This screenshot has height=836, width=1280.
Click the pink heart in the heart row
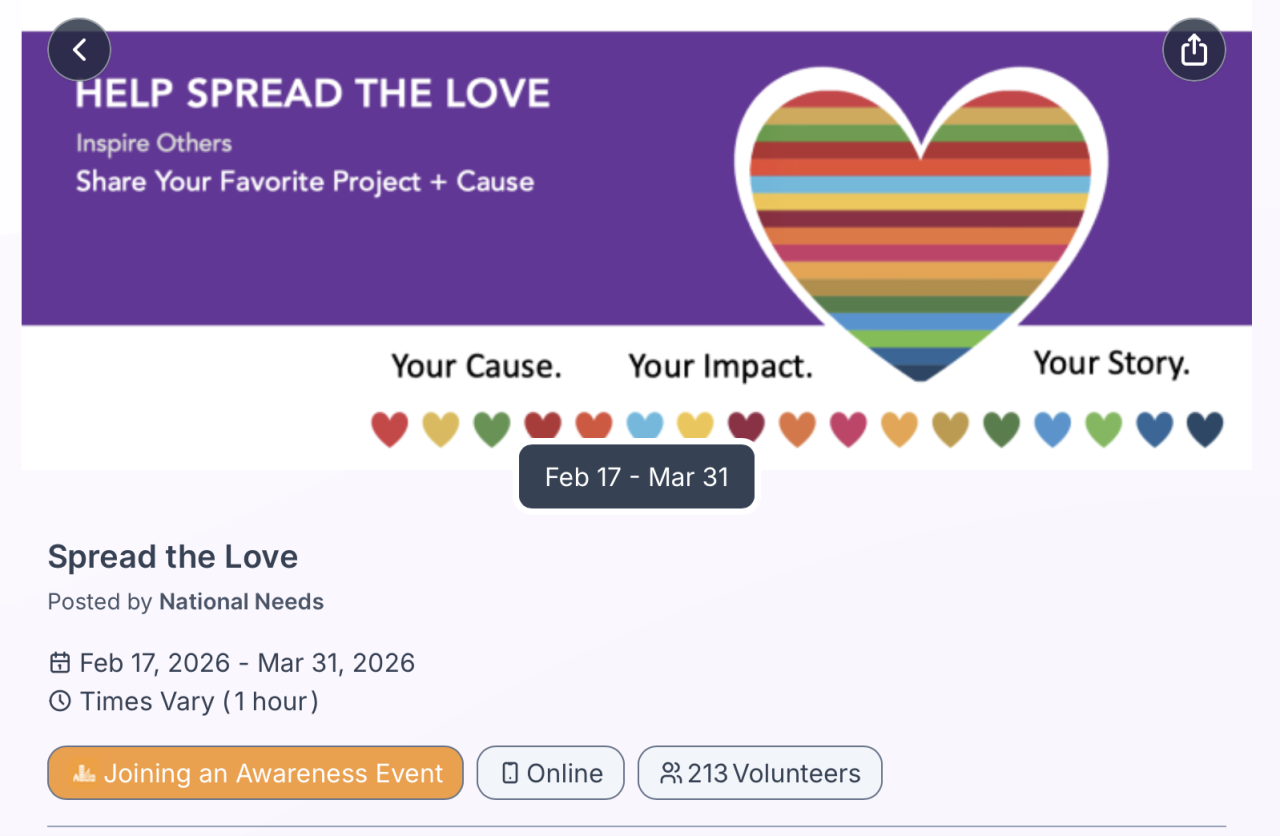(x=848, y=429)
